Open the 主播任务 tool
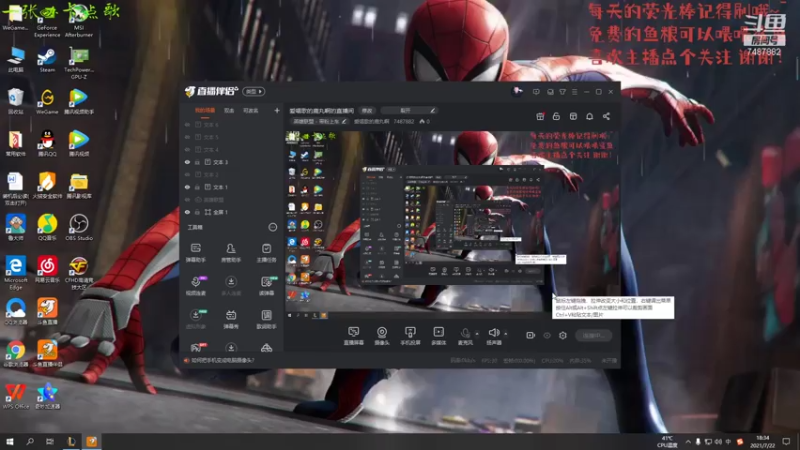 coord(266,253)
